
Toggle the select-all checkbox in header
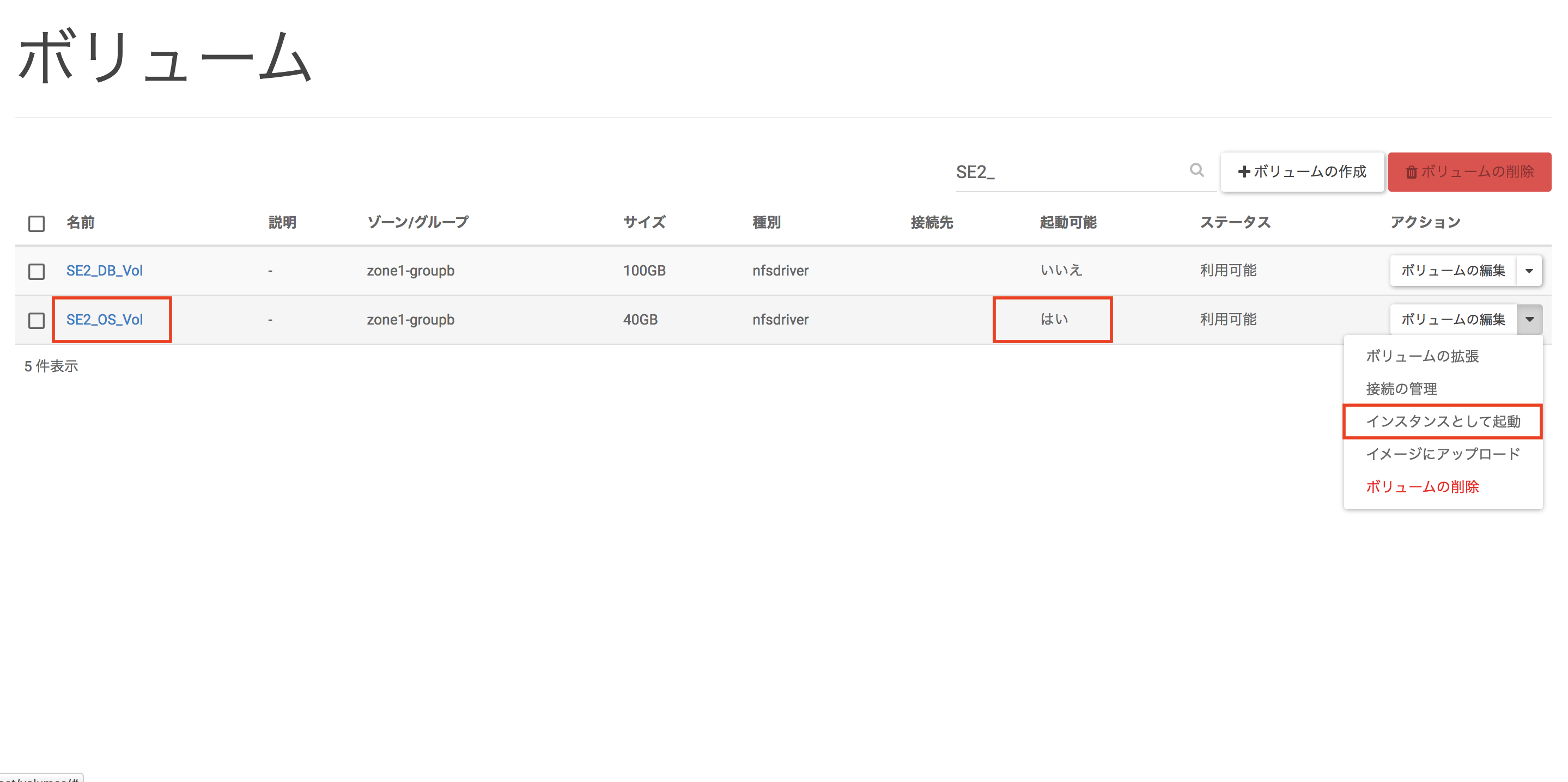click(x=37, y=223)
